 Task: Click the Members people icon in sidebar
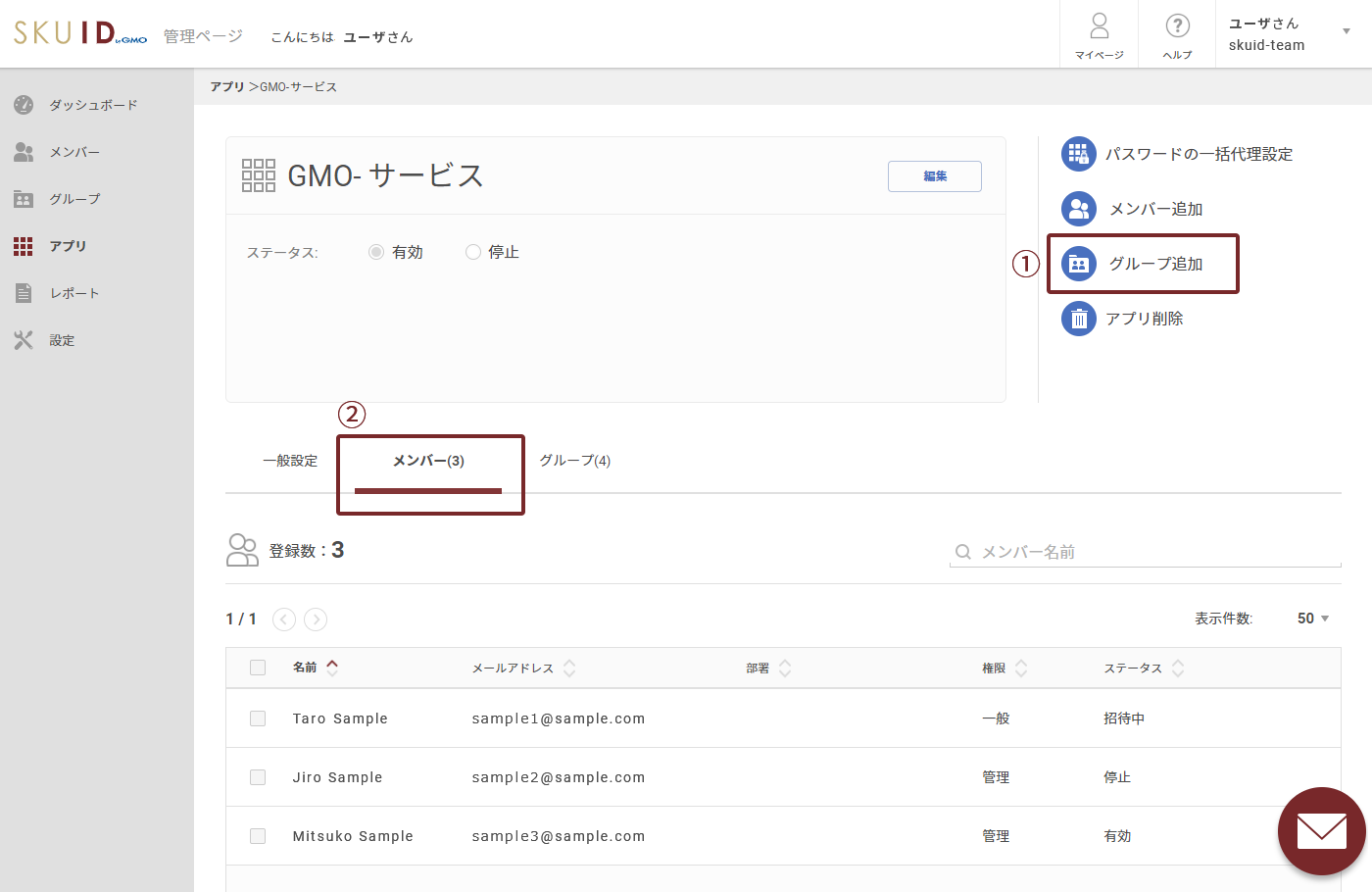coord(24,152)
